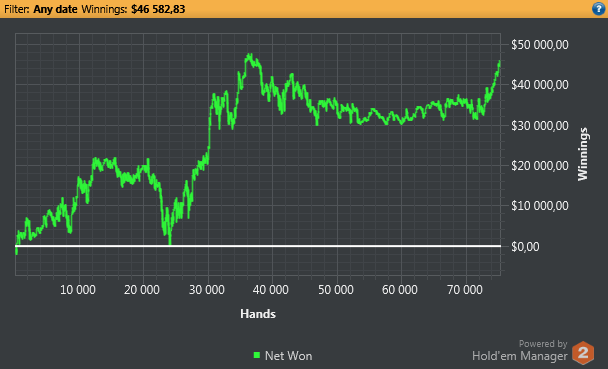The width and height of the screenshot is (608, 369).
Task: Click the 'Filter:' label in orange bar
Action: pos(16,9)
